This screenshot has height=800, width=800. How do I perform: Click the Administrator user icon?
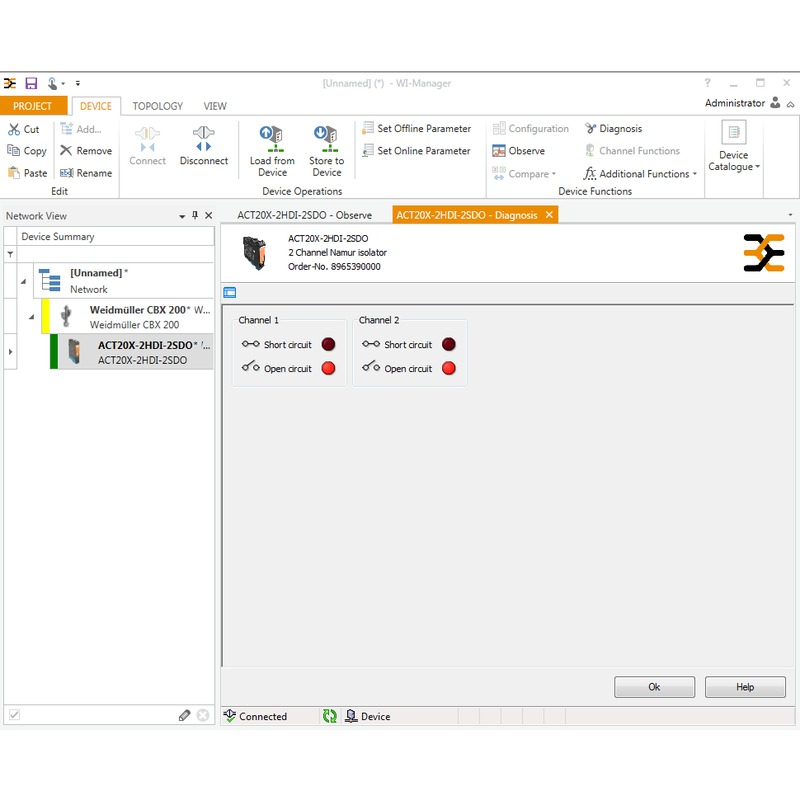tap(776, 103)
